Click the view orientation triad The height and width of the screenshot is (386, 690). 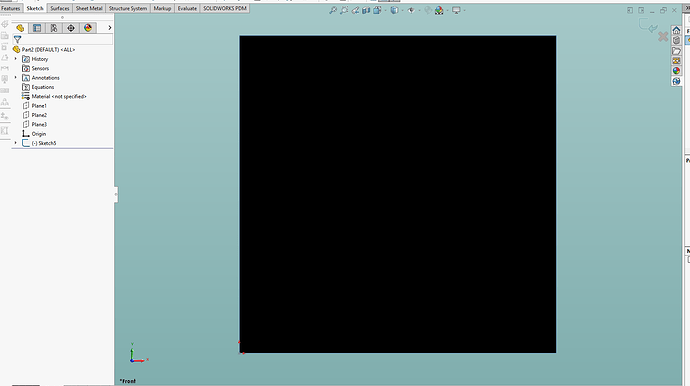tap(138, 353)
